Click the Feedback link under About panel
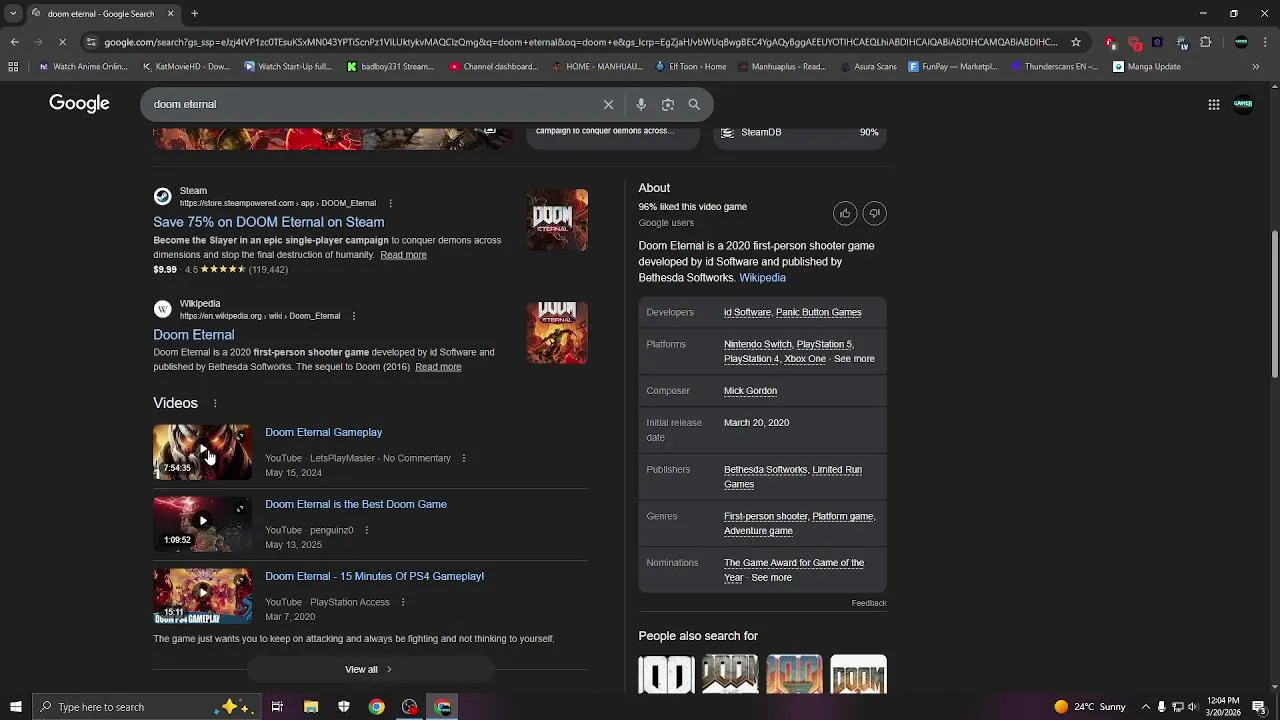 [868, 603]
